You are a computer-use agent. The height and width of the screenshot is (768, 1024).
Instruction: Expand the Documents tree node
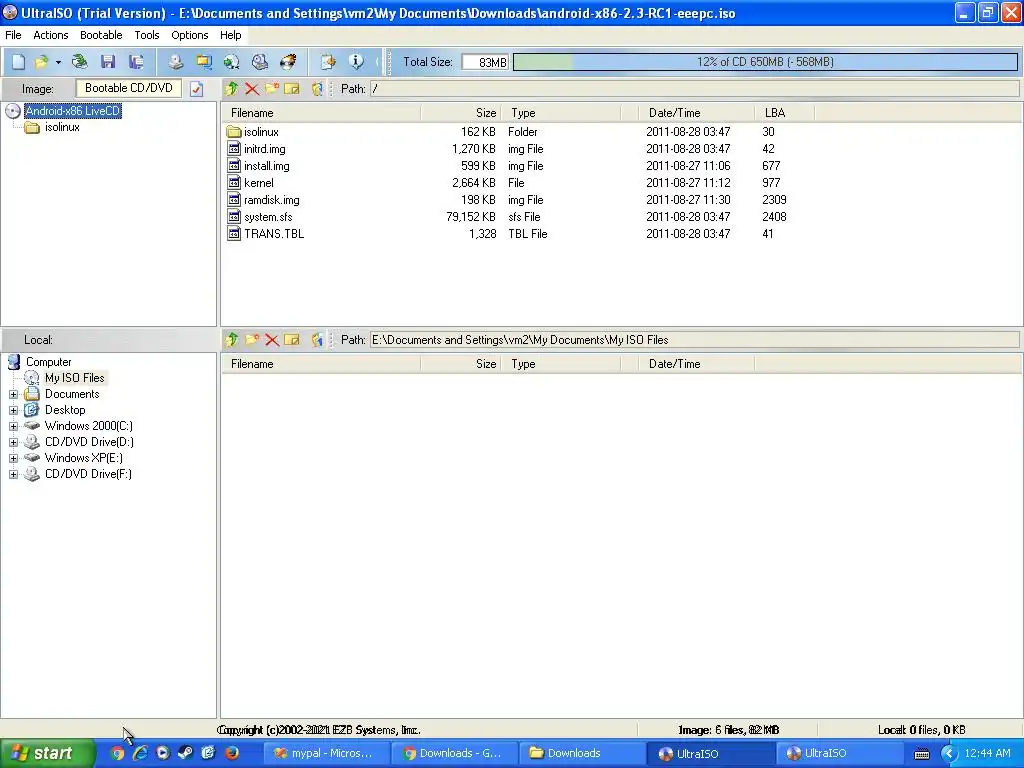coord(13,394)
